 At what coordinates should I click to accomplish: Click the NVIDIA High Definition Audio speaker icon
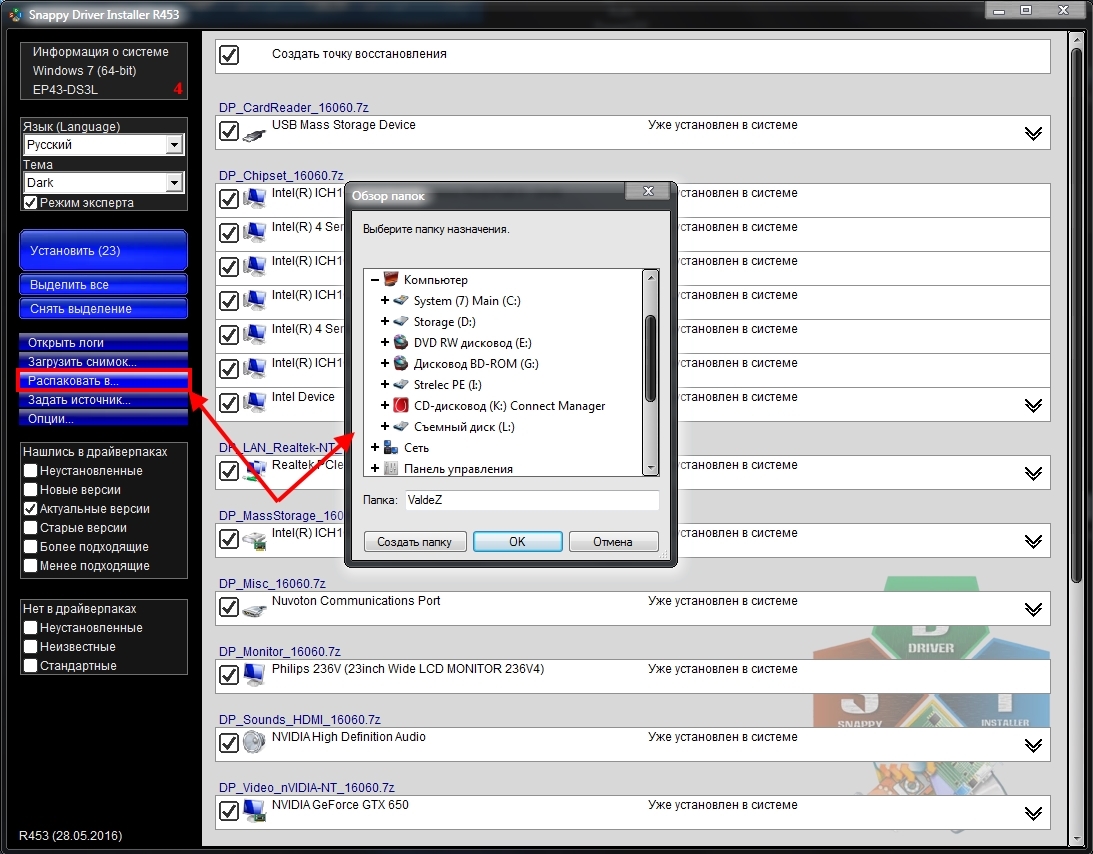[254, 742]
